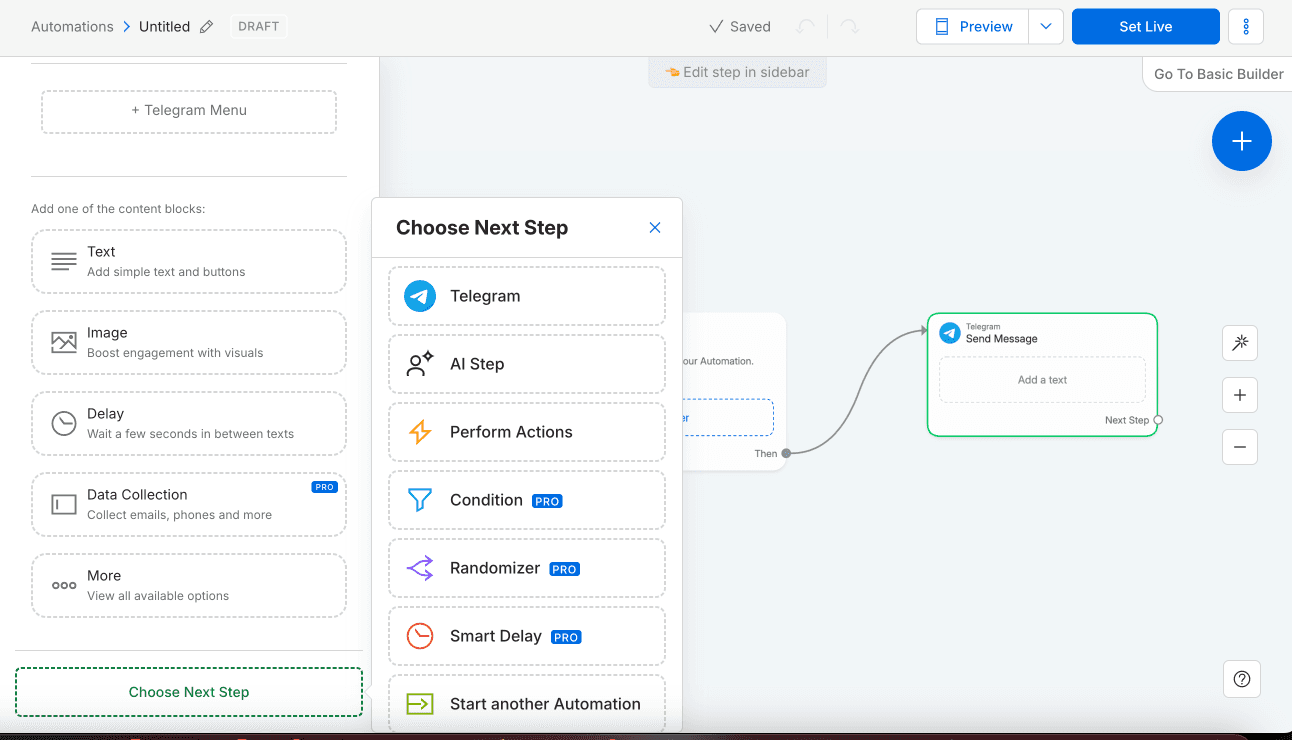
Task: Click the Condition funnel icon
Action: [x=420, y=500]
